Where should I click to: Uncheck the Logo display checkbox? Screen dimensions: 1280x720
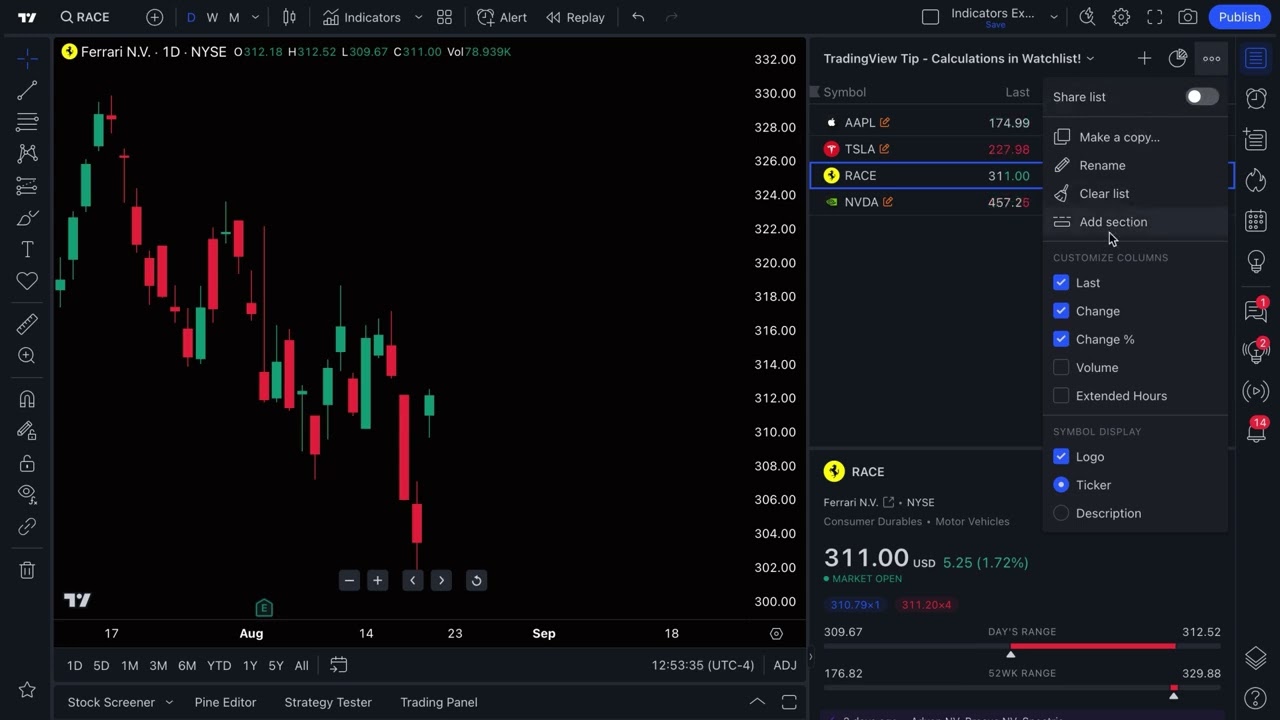point(1061,457)
